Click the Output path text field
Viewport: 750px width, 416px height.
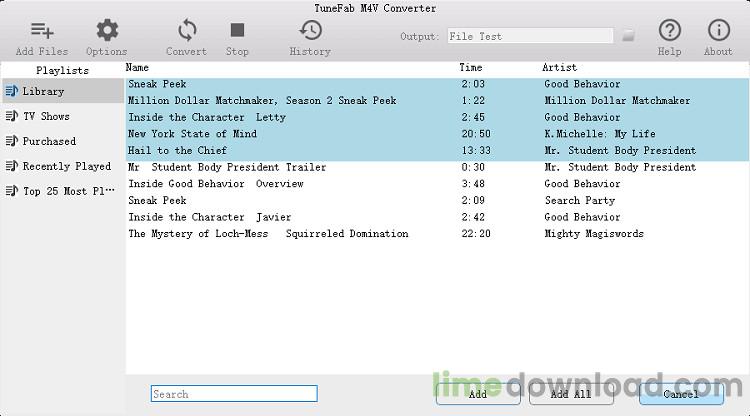529,36
